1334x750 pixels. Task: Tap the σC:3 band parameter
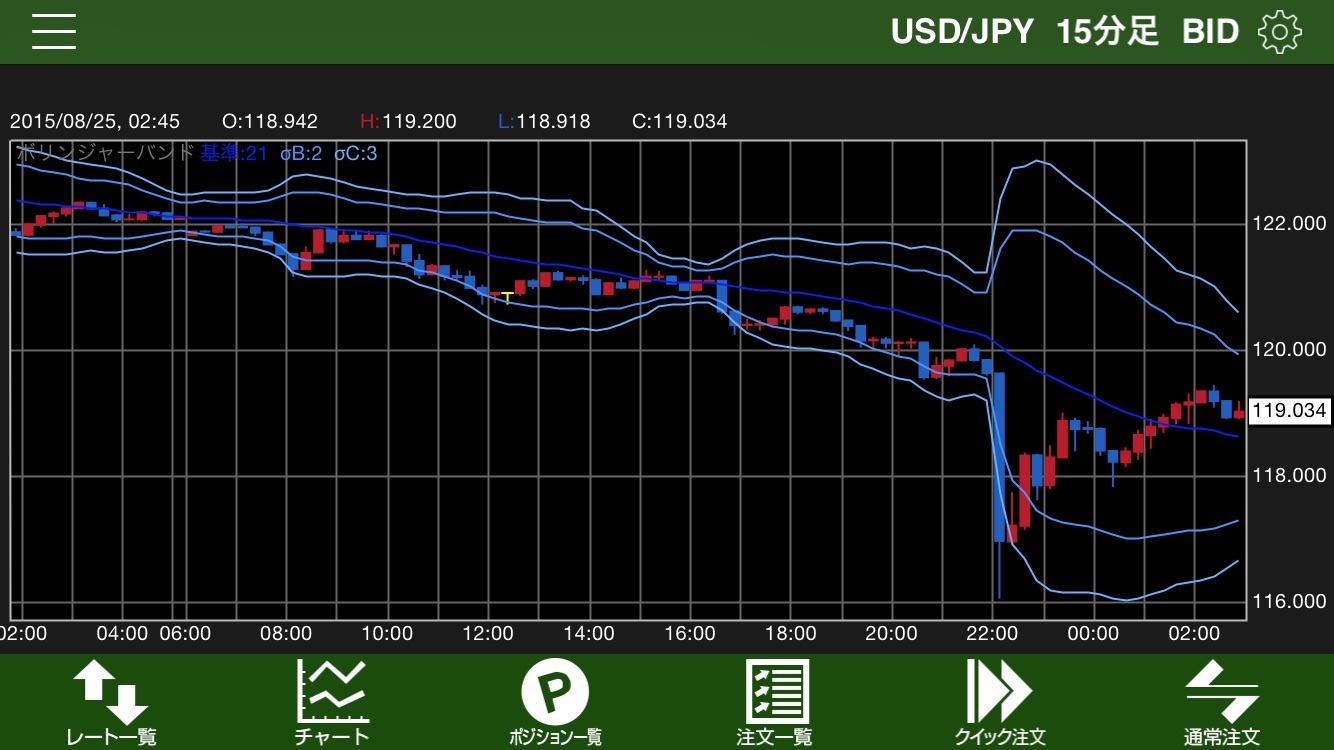355,153
